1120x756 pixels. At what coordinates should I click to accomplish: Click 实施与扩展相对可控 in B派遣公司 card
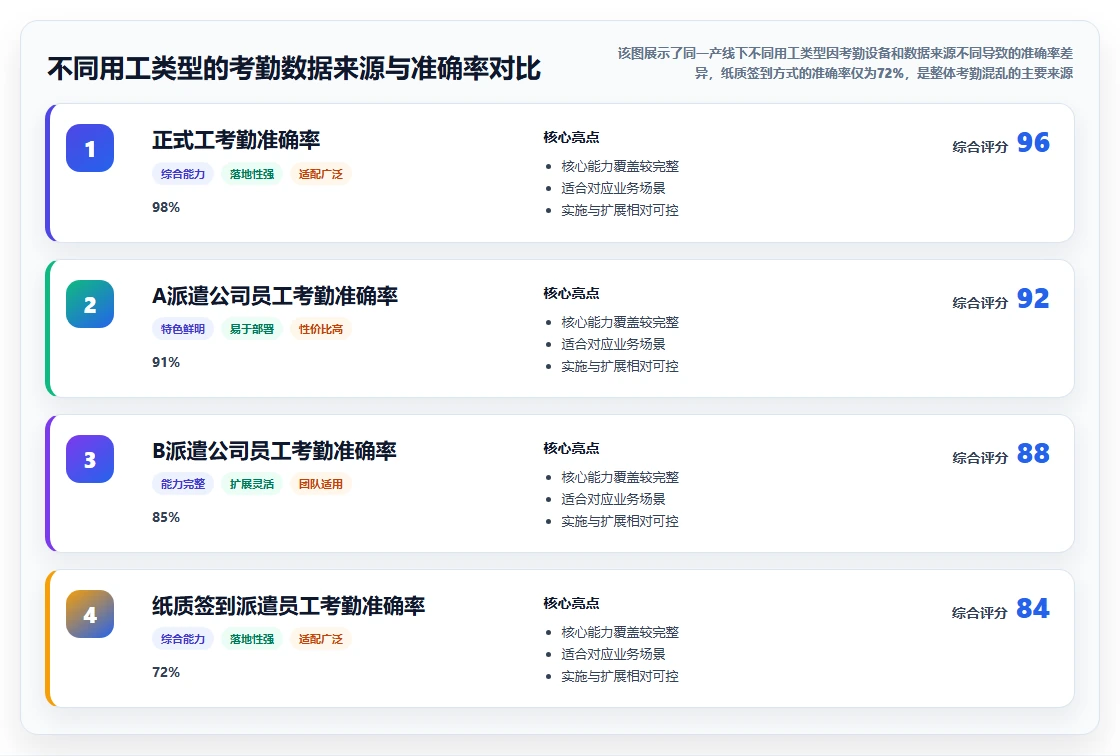(x=620, y=521)
